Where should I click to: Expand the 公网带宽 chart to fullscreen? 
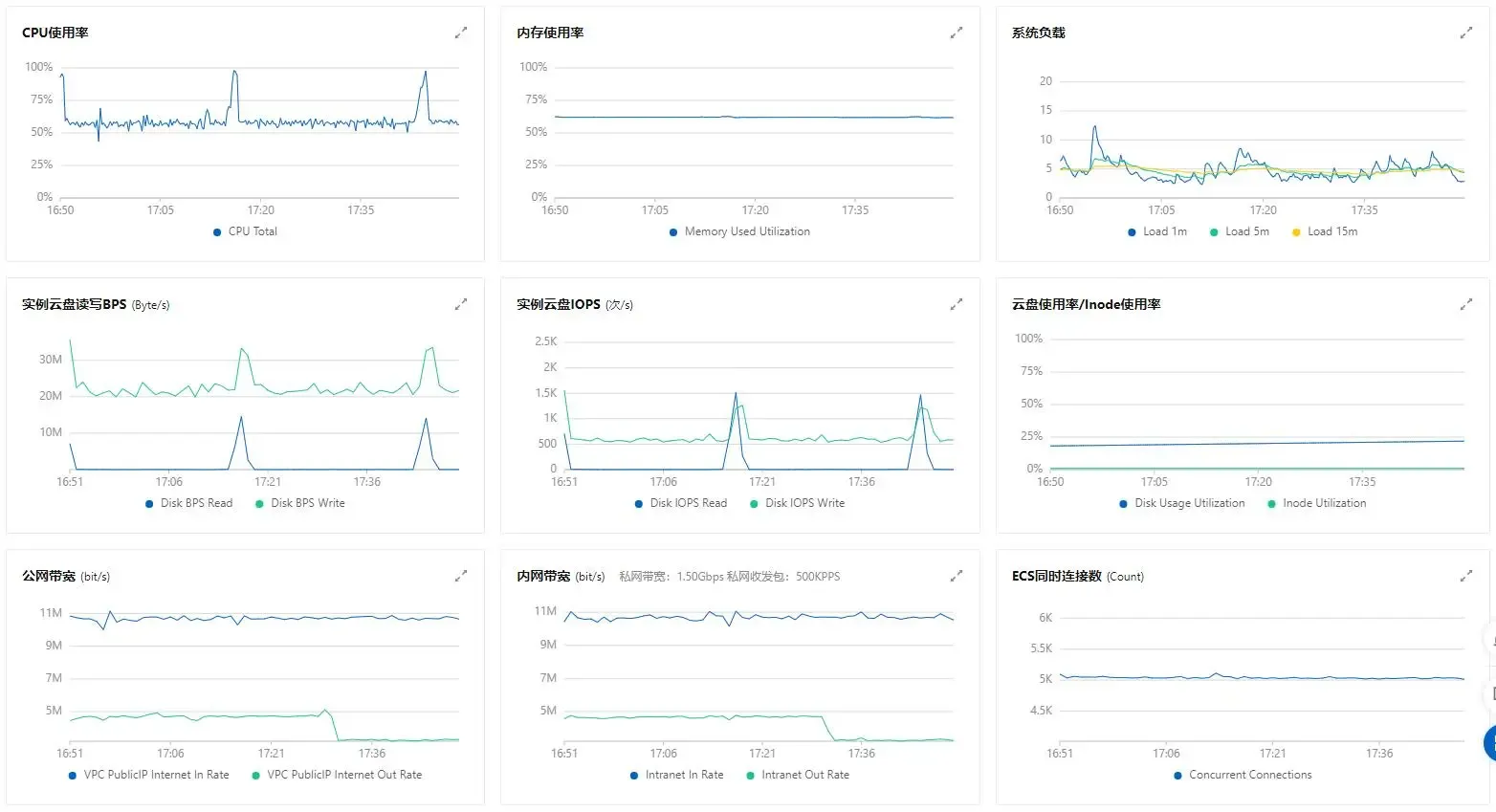tap(461, 576)
